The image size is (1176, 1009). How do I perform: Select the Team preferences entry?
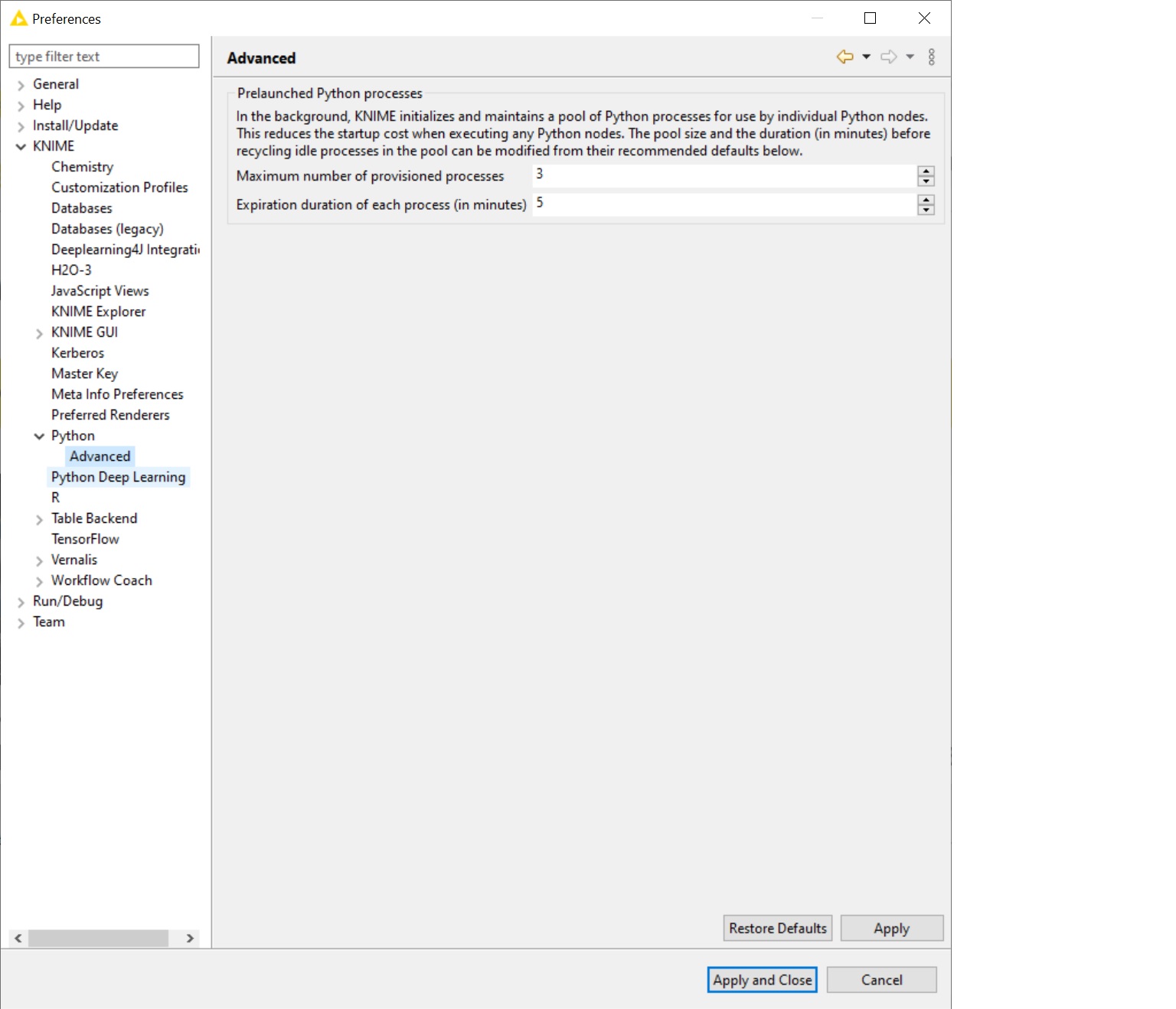pos(48,622)
